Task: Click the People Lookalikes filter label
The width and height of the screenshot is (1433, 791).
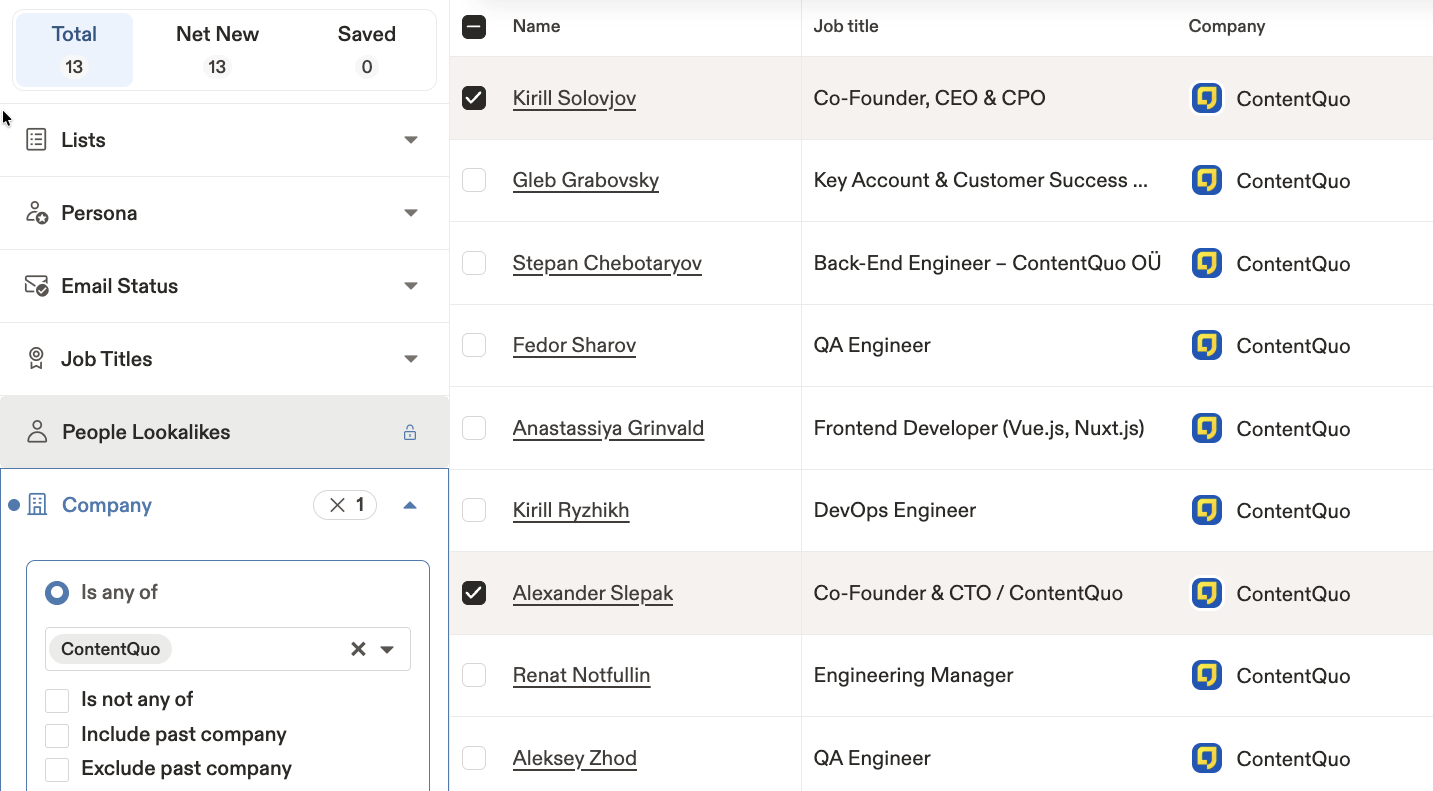Action: [146, 432]
